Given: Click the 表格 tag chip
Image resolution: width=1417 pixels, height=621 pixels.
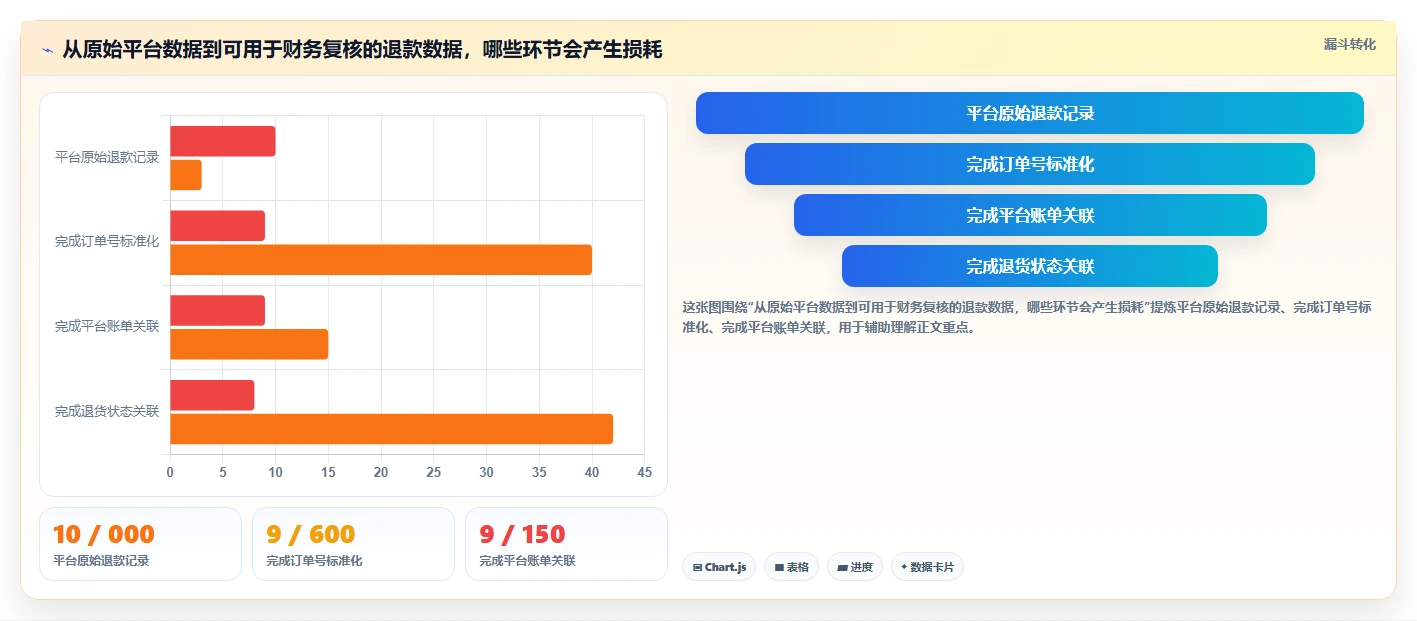Looking at the screenshot, I should (x=791, y=567).
